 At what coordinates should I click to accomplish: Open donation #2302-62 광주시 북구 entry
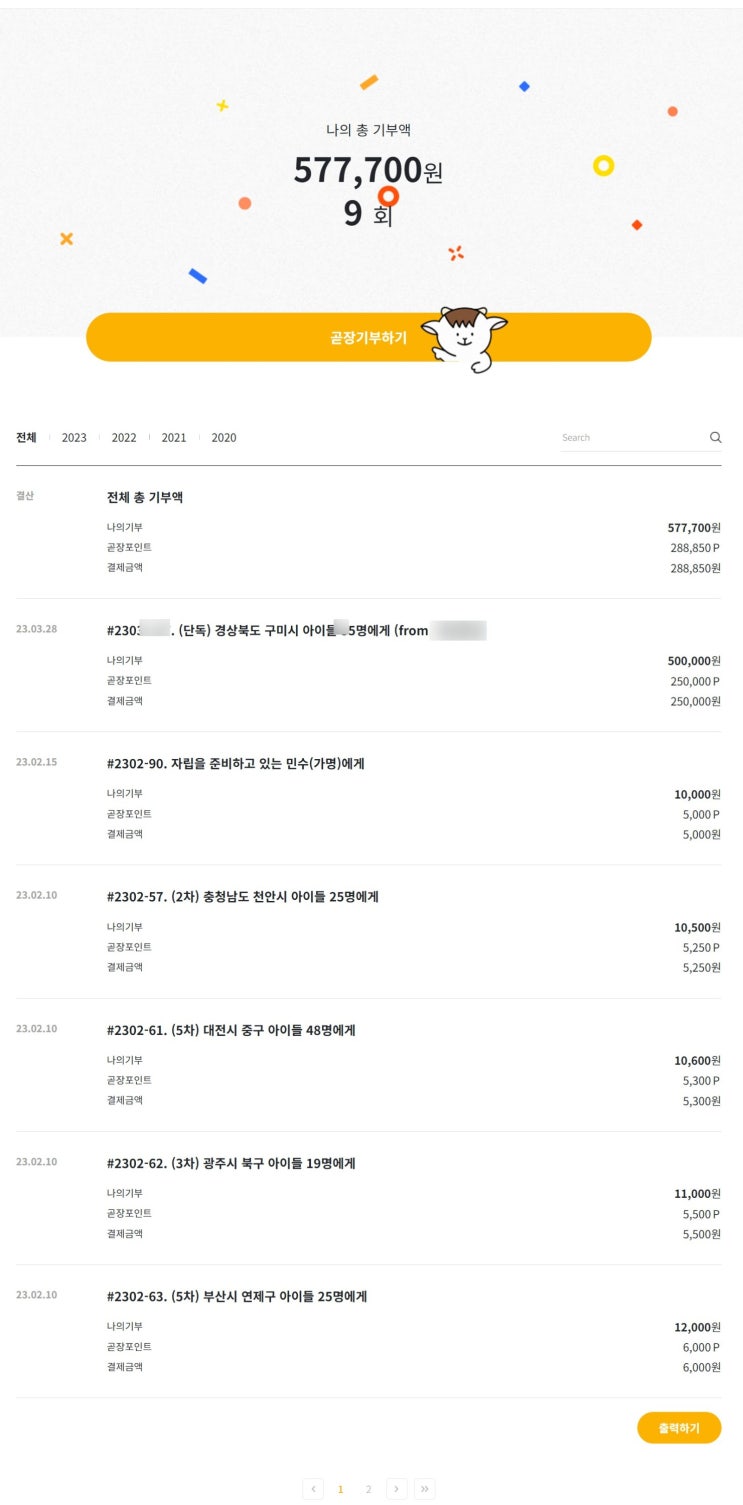231,1163
